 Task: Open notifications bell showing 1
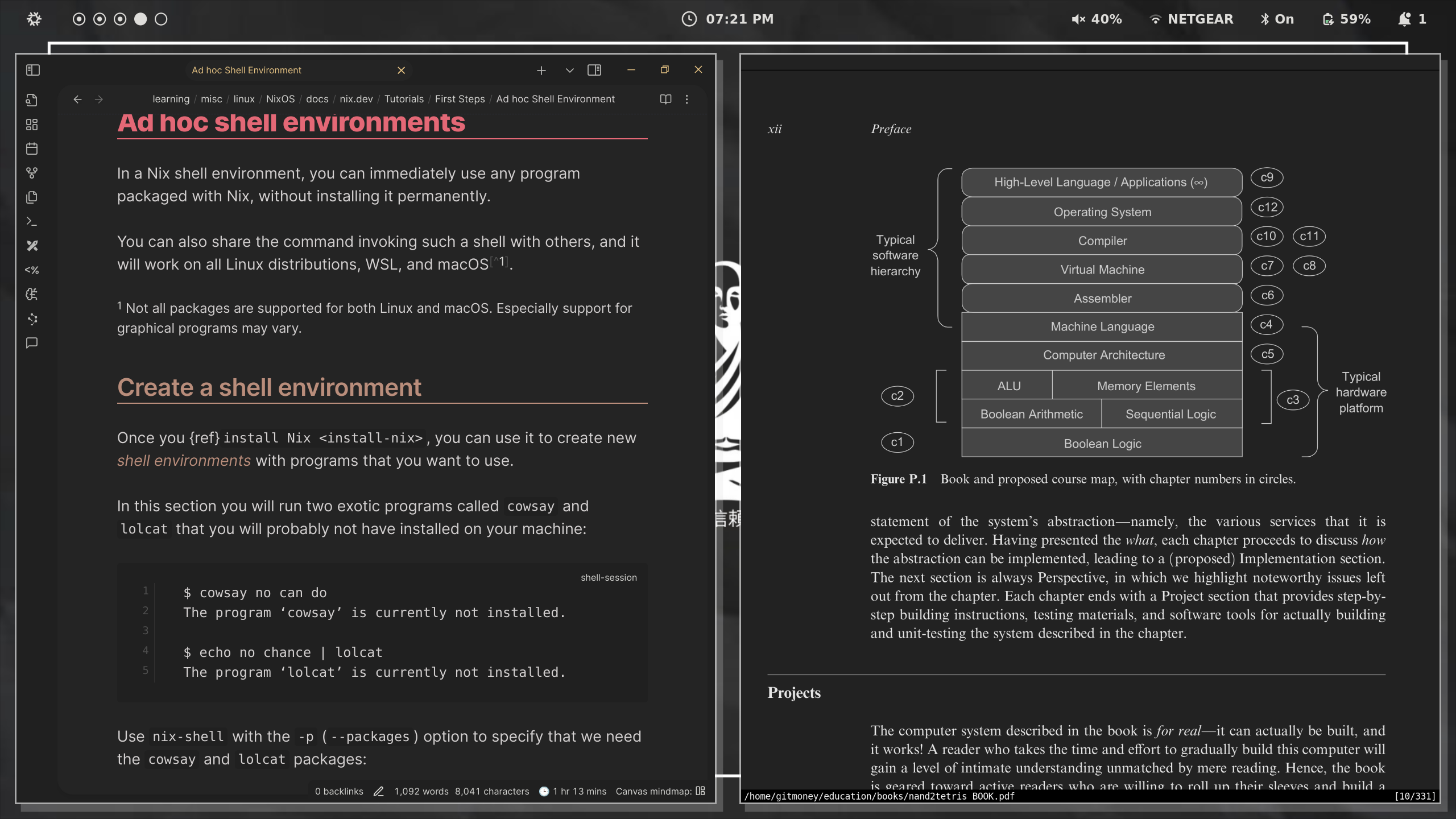click(x=1412, y=19)
